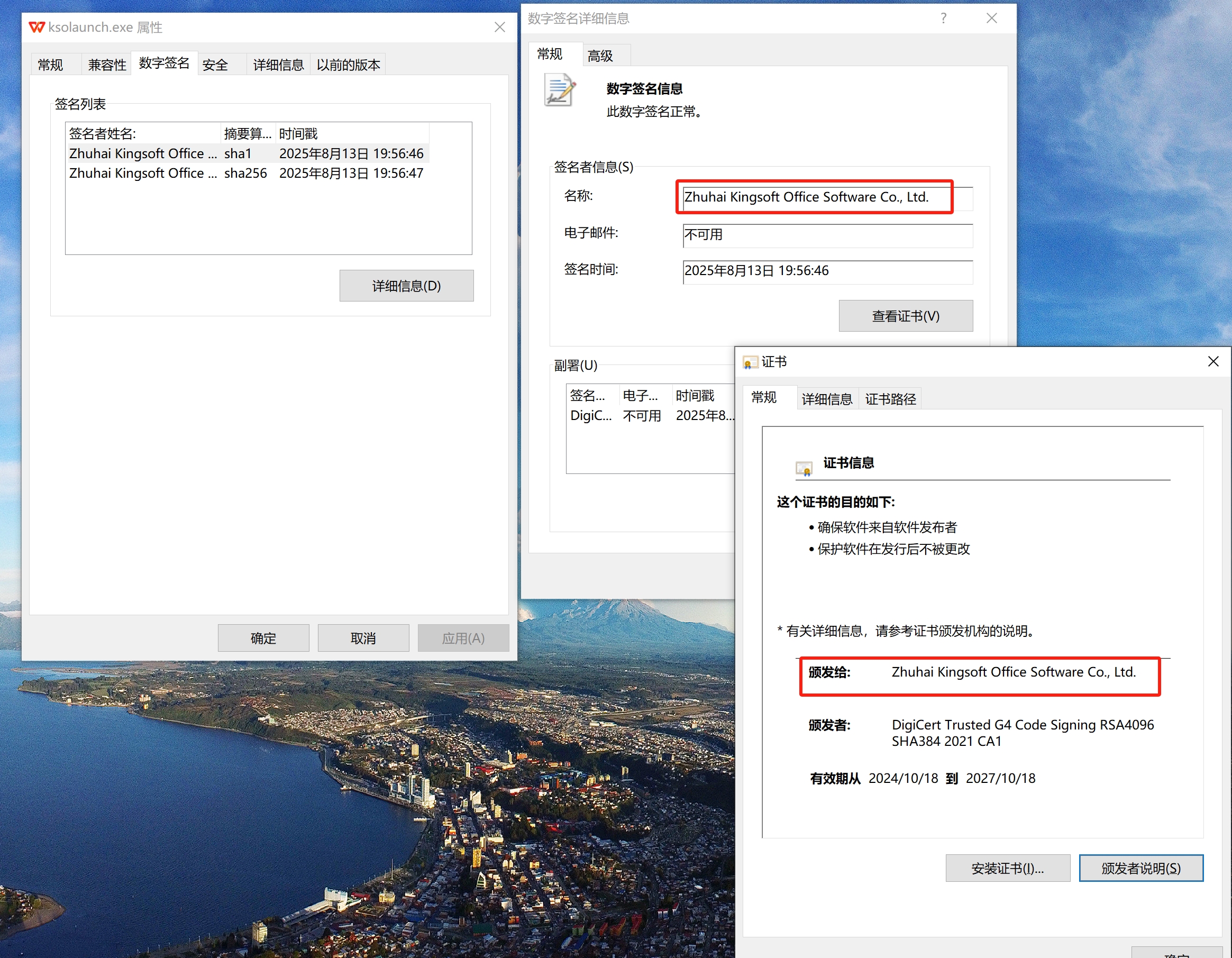
Task: Close the 证书 certificate window
Action: (1213, 362)
